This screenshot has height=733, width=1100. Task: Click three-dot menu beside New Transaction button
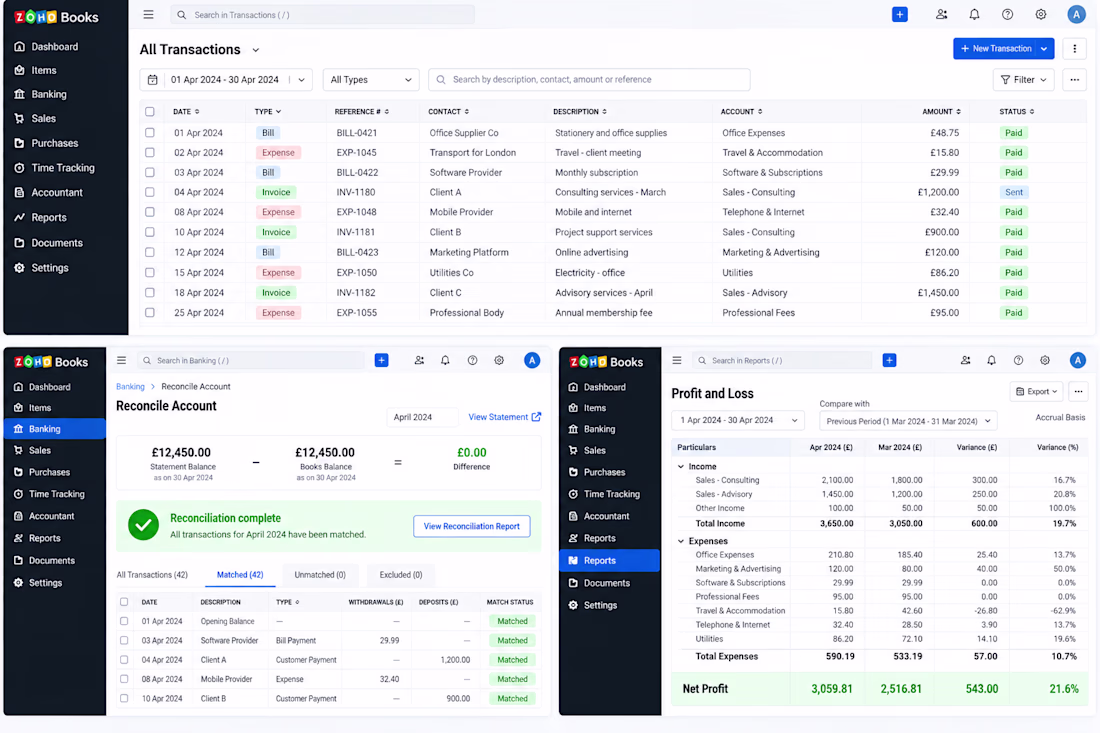1075,48
